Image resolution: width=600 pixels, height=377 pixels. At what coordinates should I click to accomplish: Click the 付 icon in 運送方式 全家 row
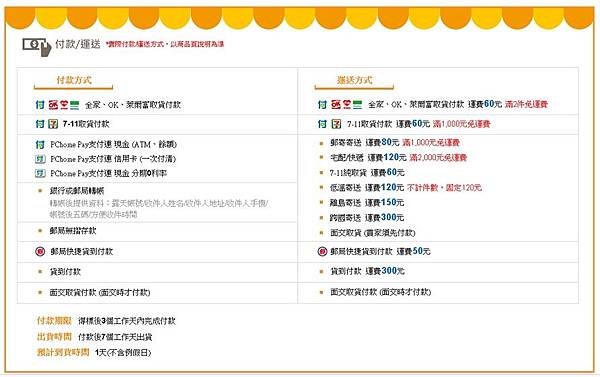point(323,104)
